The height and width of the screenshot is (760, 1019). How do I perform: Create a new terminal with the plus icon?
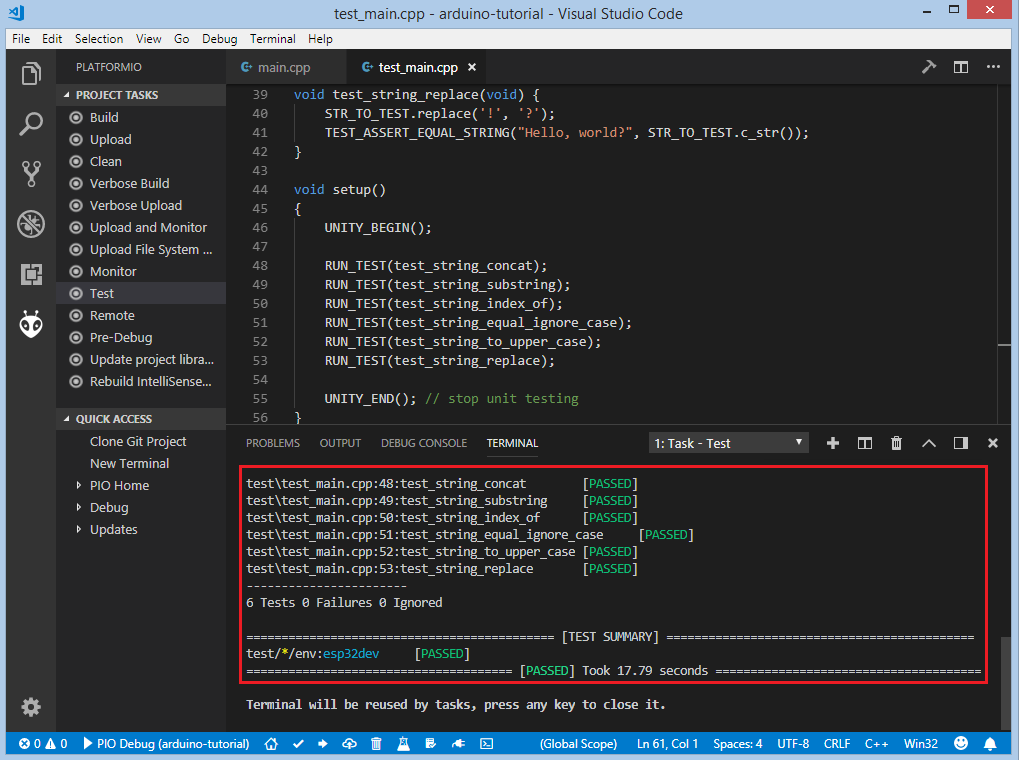(x=832, y=443)
